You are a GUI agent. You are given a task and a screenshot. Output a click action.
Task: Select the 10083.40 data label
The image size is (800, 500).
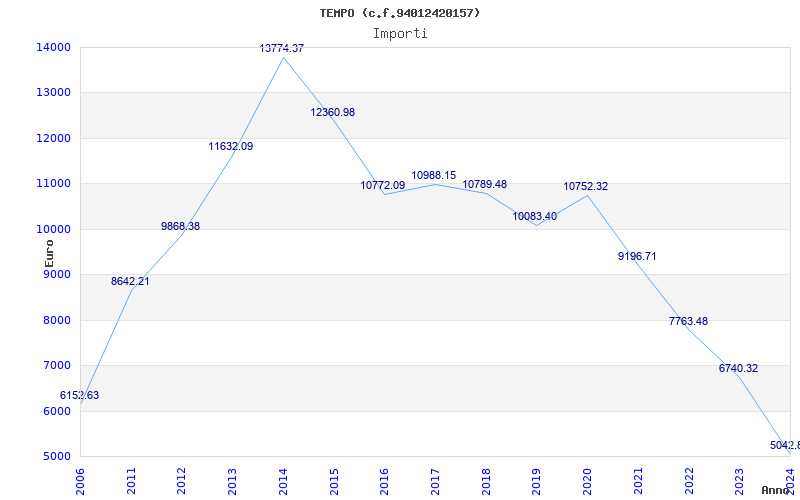point(535,216)
